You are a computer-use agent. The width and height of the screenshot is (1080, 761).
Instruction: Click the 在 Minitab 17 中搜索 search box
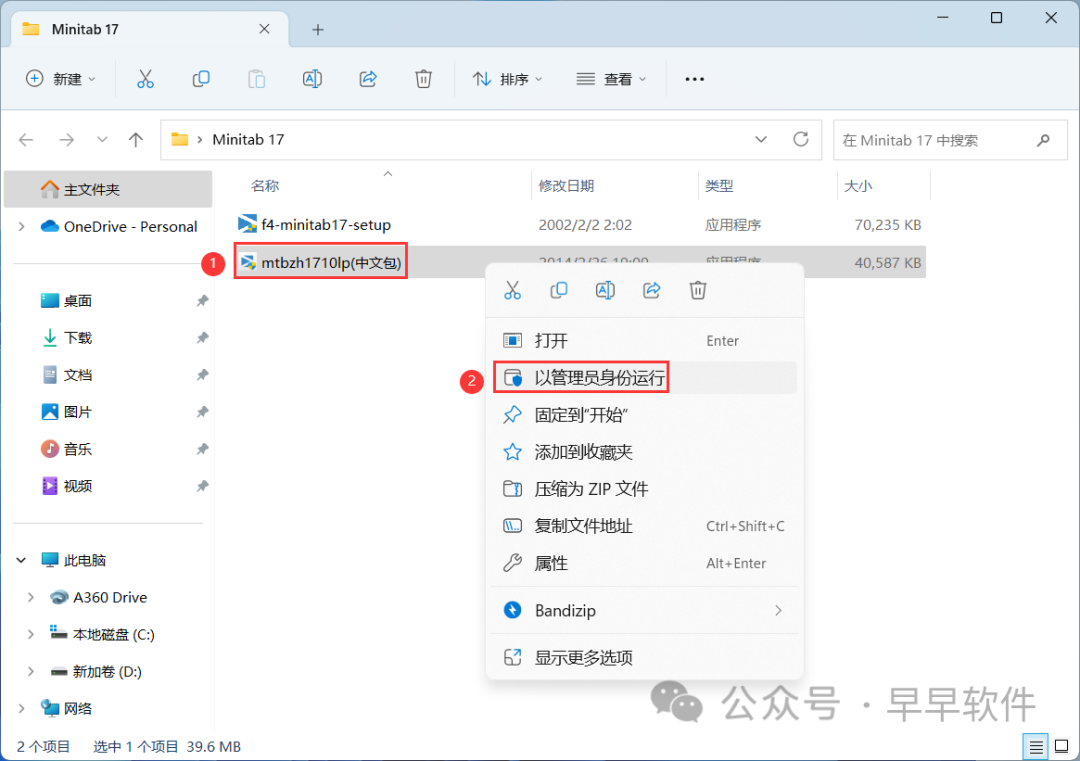[x=935, y=140]
